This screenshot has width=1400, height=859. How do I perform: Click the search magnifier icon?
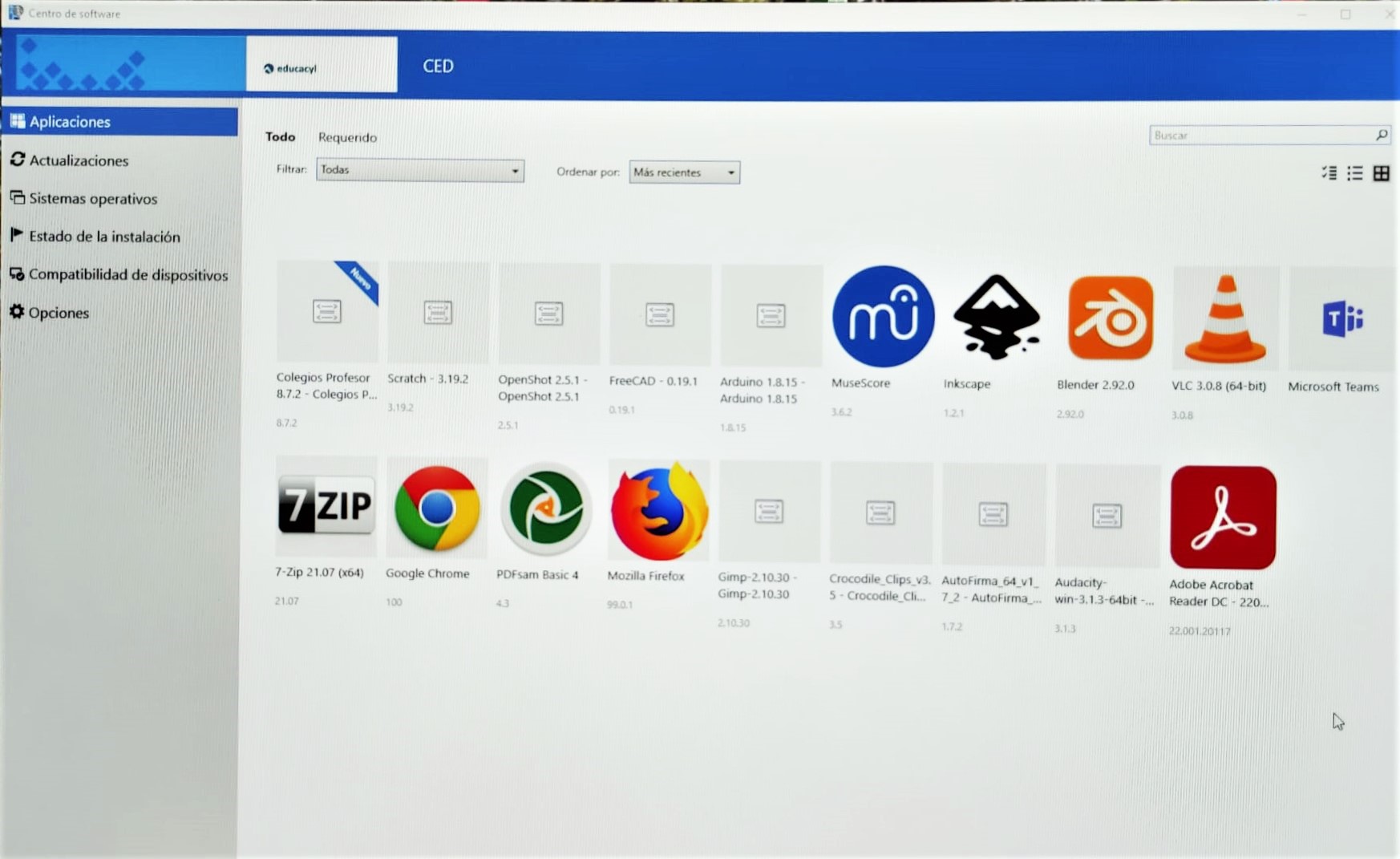click(1382, 135)
